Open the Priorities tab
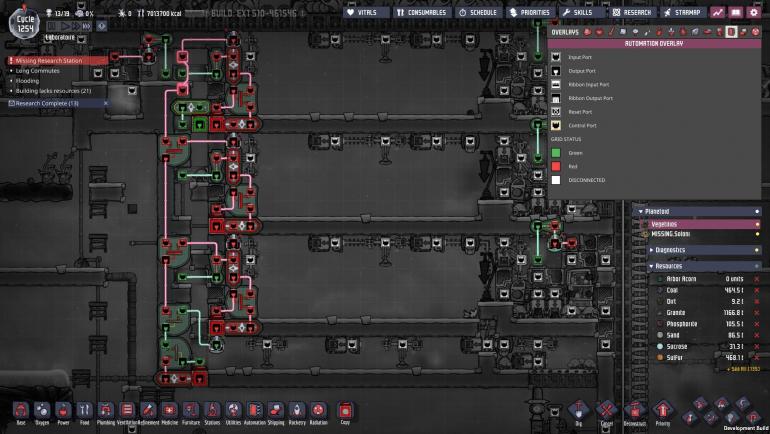The width and height of the screenshot is (770, 434). (530, 13)
